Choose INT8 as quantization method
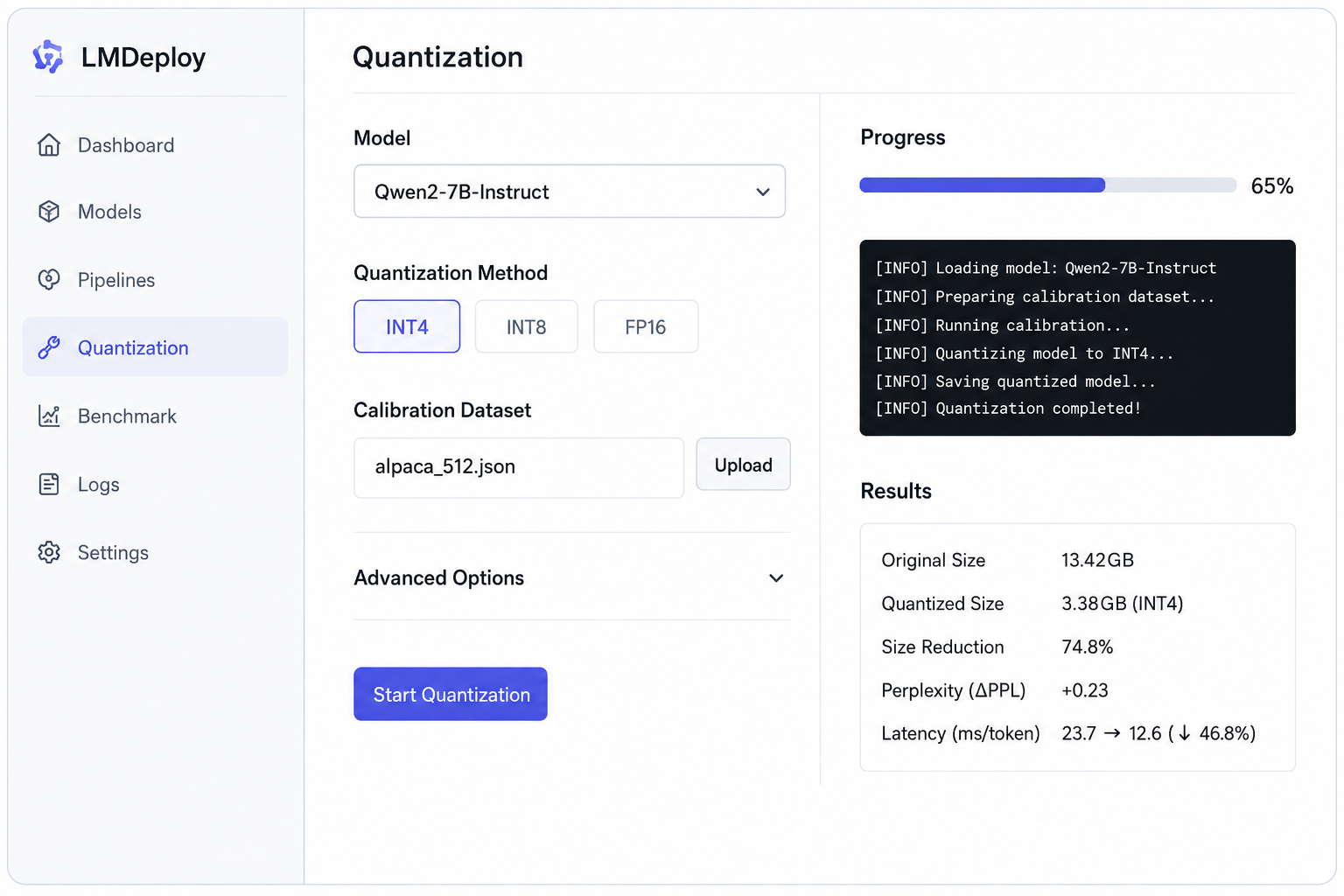This screenshot has height=896, width=1344. 526,326
